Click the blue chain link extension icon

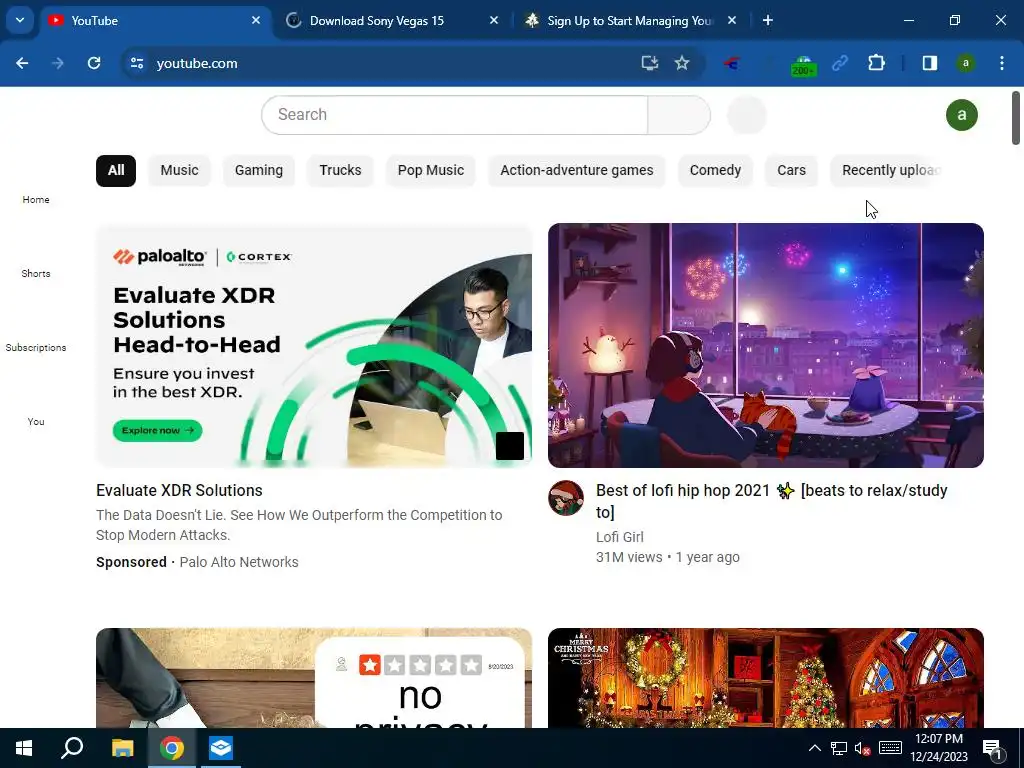[x=840, y=63]
